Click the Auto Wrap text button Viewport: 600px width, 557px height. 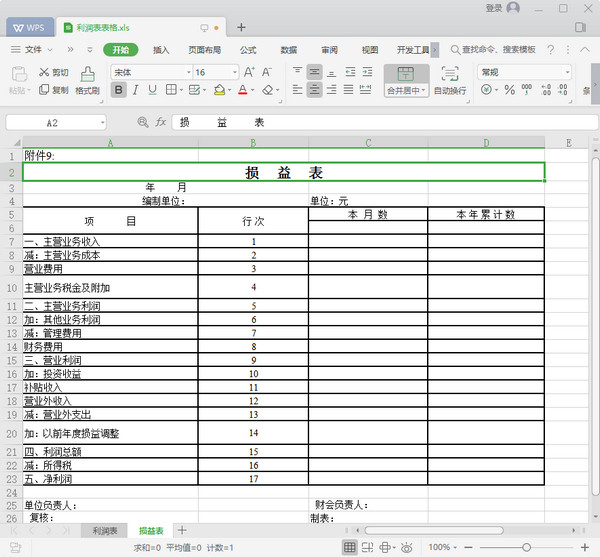tap(450, 81)
